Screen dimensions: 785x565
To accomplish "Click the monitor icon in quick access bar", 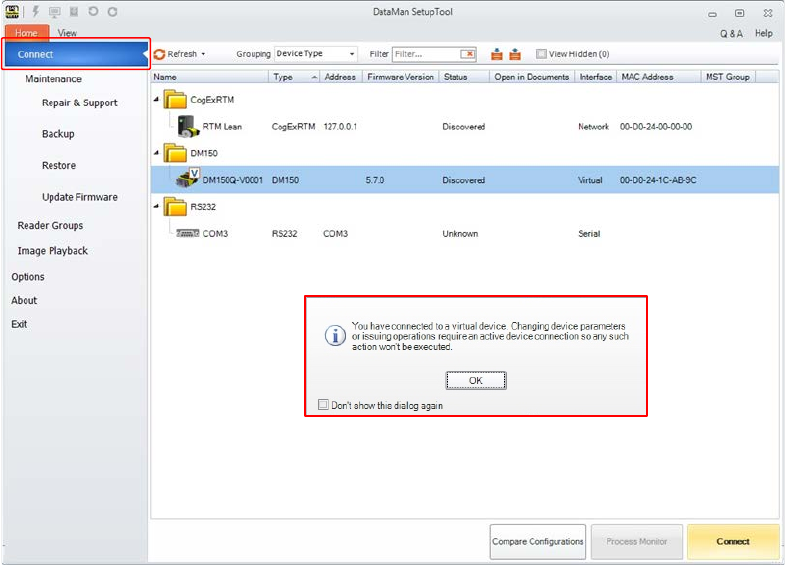I will tap(55, 12).
